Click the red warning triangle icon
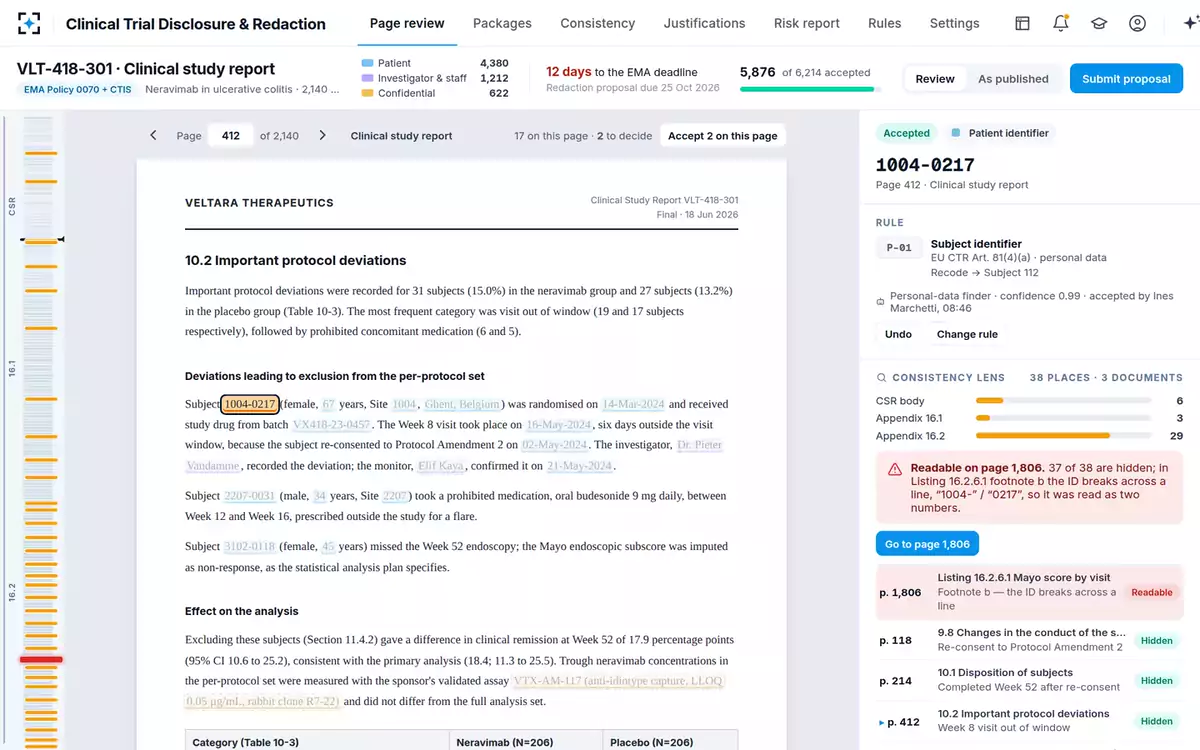This screenshot has width=1200, height=750. coord(896,468)
